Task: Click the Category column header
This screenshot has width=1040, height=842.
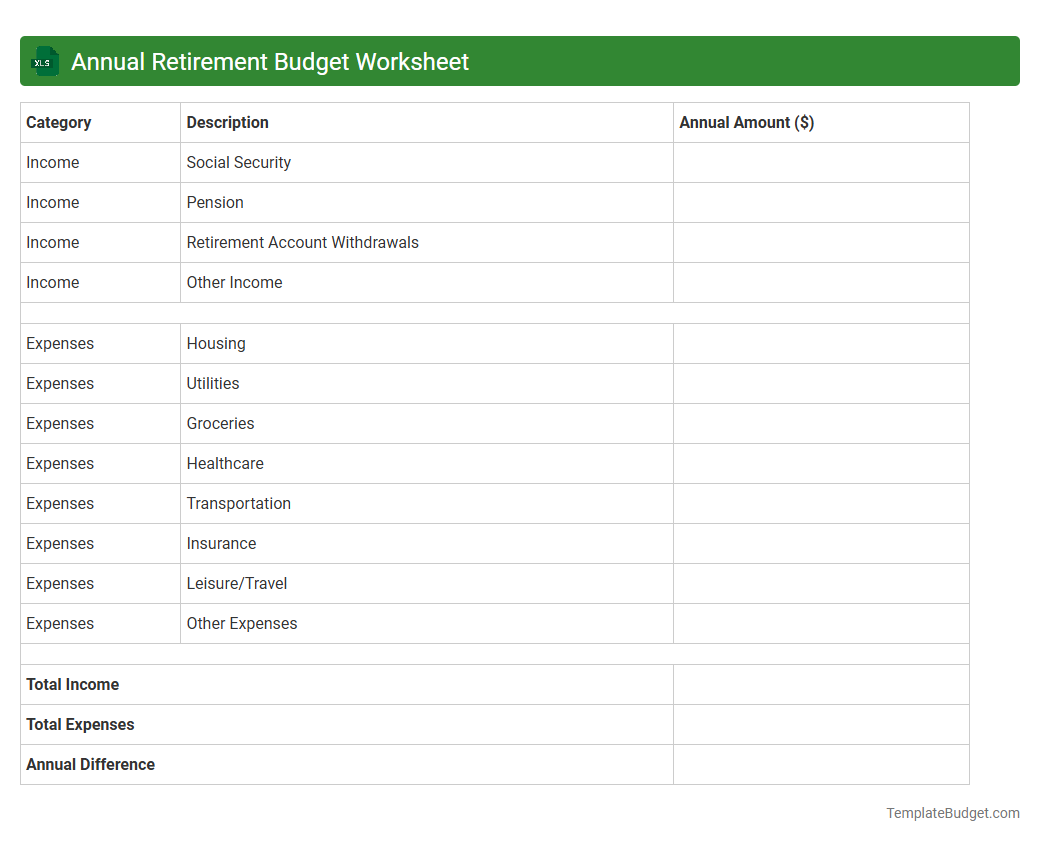Action: (x=59, y=122)
